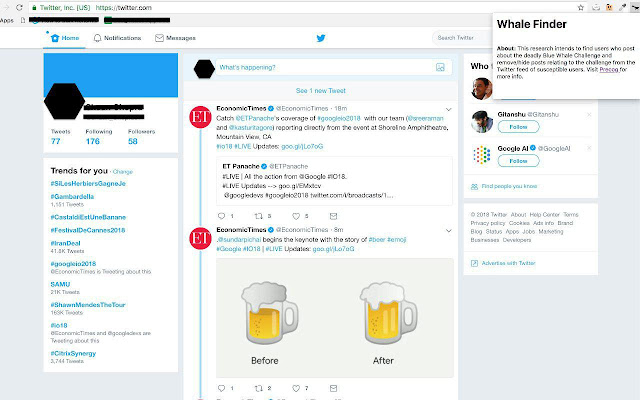The width and height of the screenshot is (640, 400).
Task: Like the beer emoji tweet
Action: (x=296, y=388)
